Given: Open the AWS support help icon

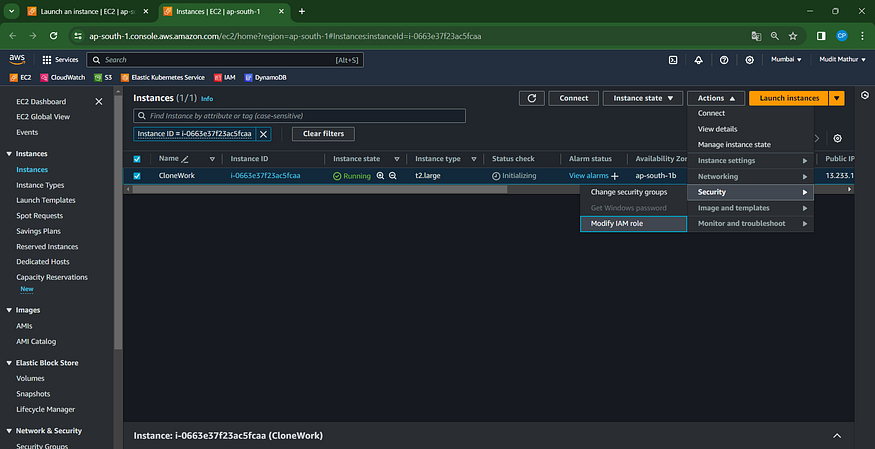Looking at the screenshot, I should (724, 60).
